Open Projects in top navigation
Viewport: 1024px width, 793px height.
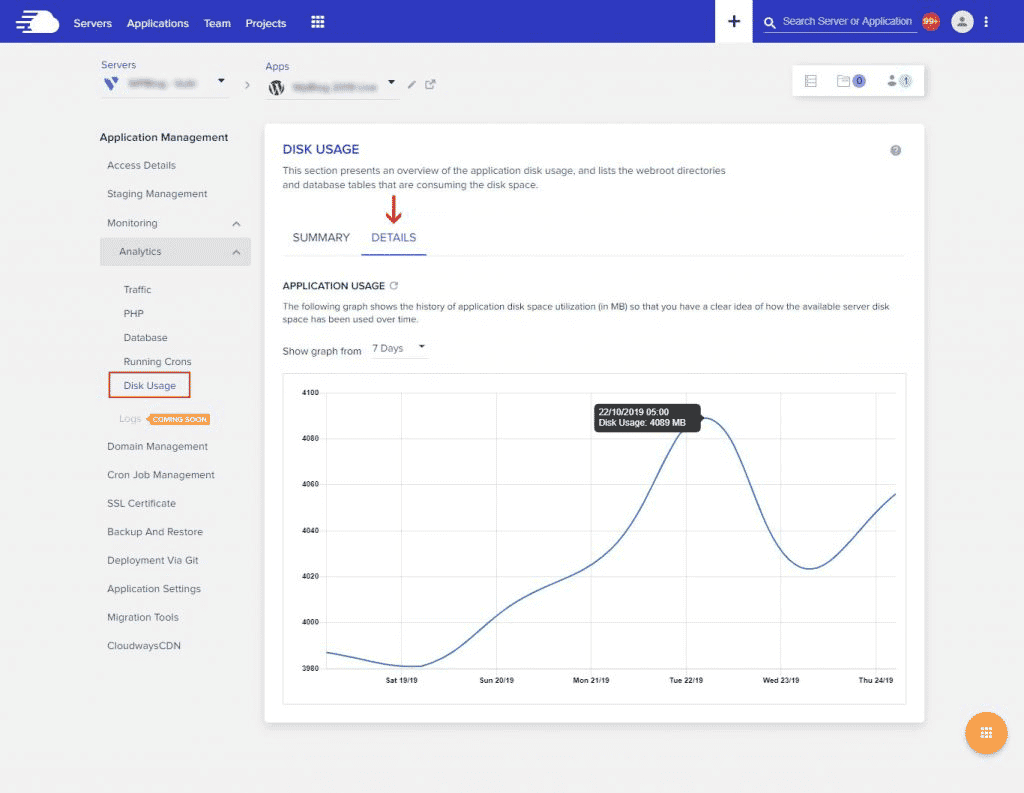click(x=265, y=23)
